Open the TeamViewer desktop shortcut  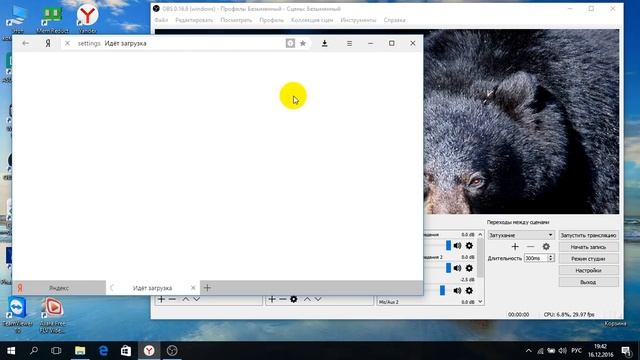[17, 315]
